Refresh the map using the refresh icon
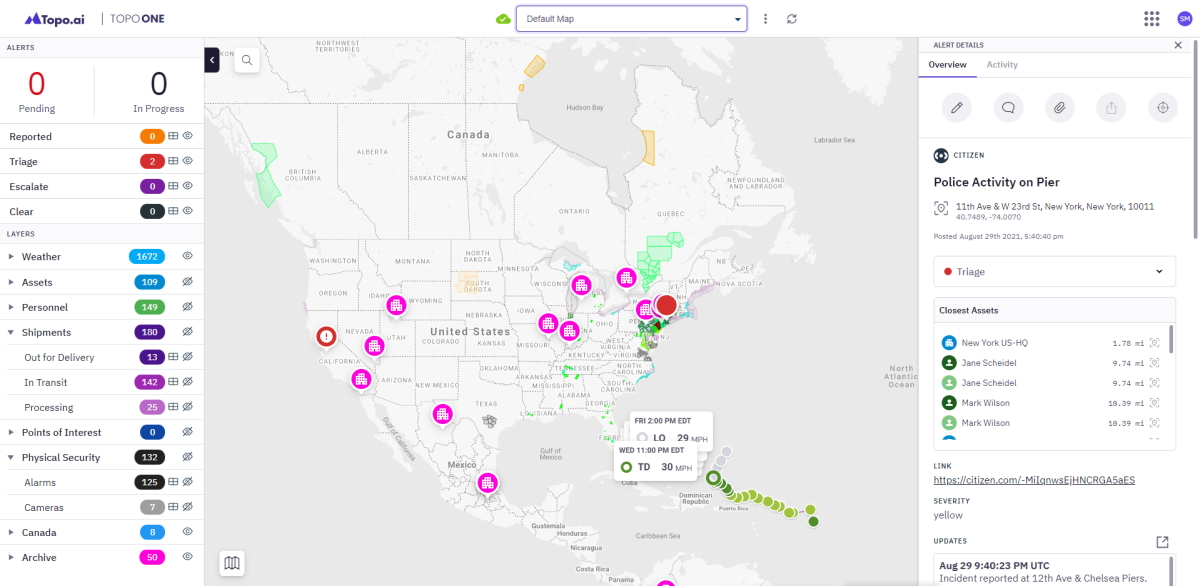 click(x=790, y=18)
